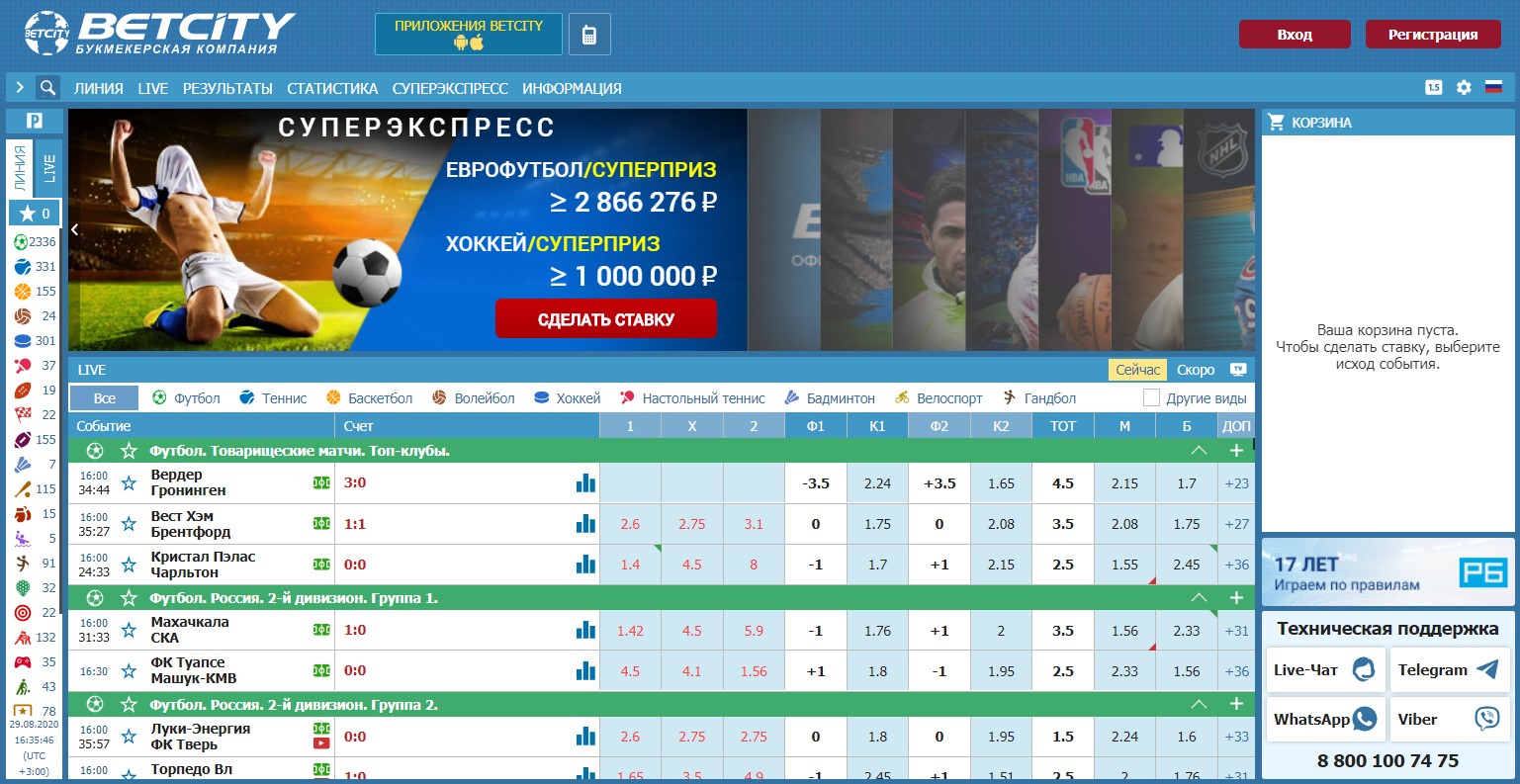This screenshot has height=784, width=1520.
Task: Open Hockey events via the puck icon
Action: click(22, 340)
